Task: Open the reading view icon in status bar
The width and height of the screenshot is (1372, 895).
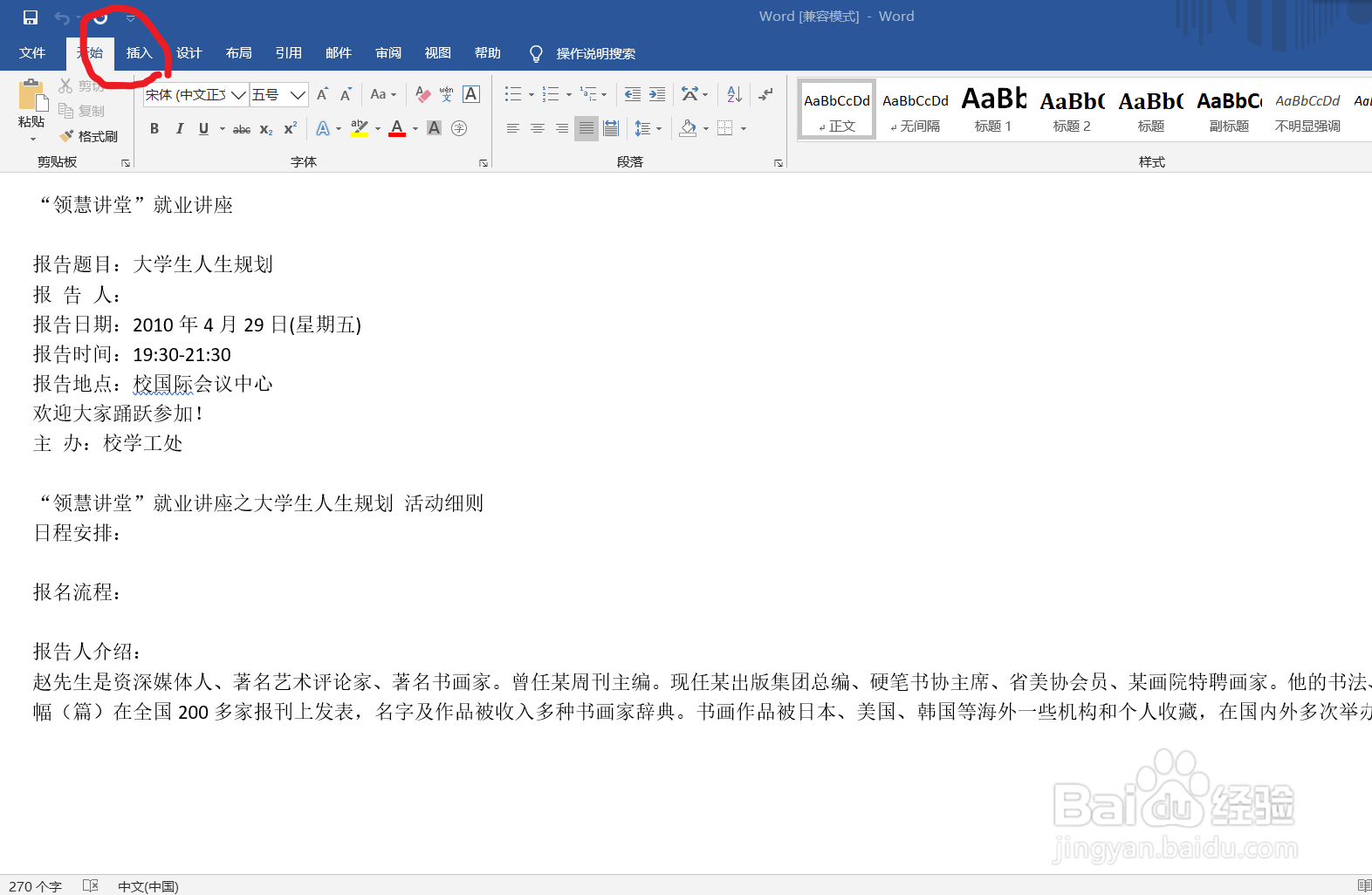Action: click(1364, 885)
